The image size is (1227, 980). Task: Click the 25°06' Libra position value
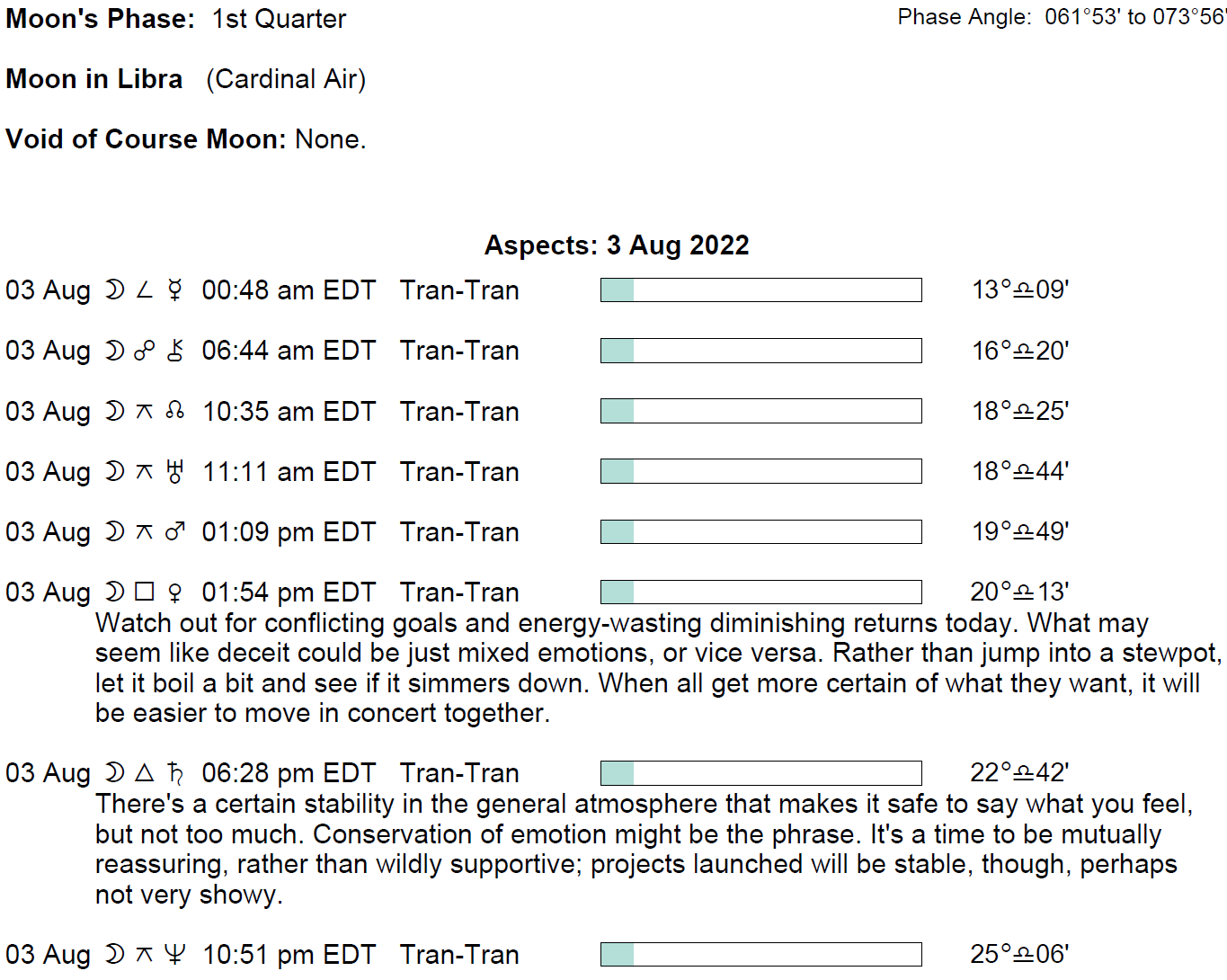coord(1019,954)
